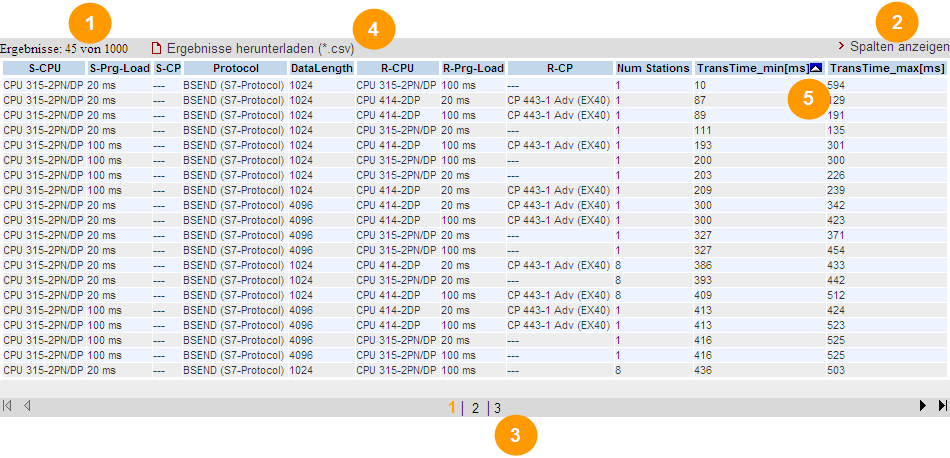Go to first page icon

7,406
